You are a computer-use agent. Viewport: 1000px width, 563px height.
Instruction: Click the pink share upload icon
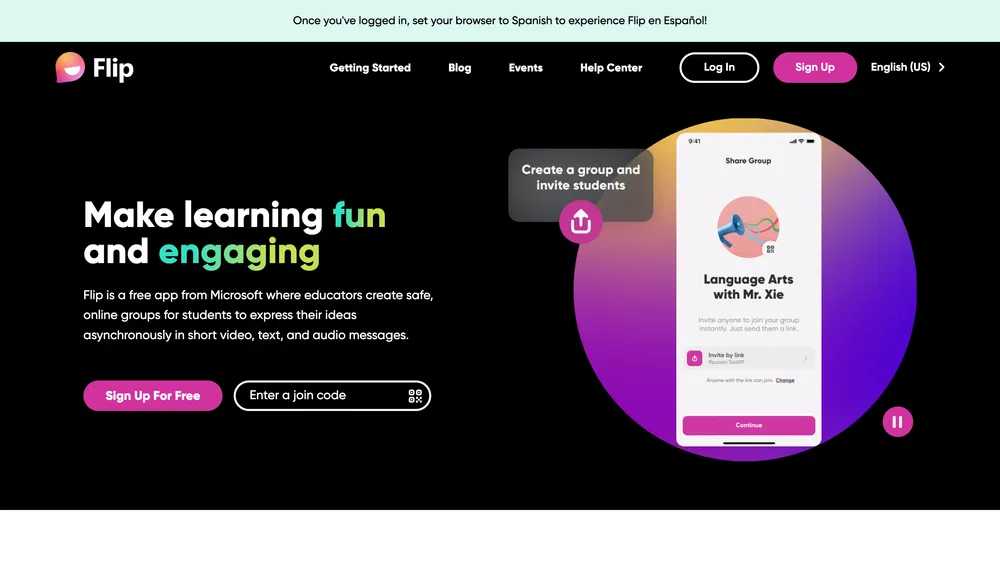pos(580,222)
